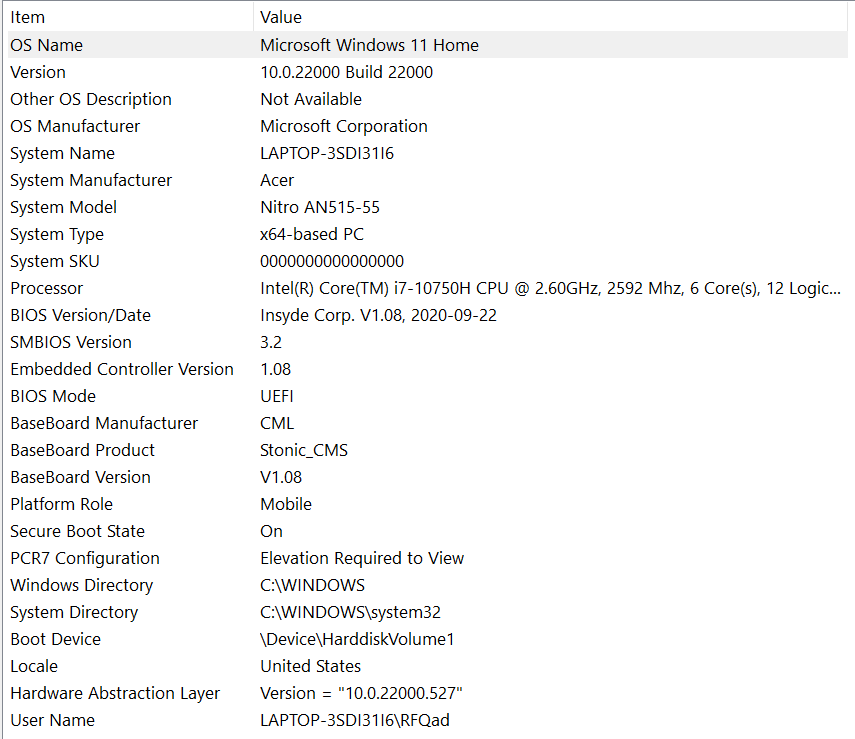Select the Hardware Abstraction Layer row
The height and width of the screenshot is (739, 855).
point(428,693)
